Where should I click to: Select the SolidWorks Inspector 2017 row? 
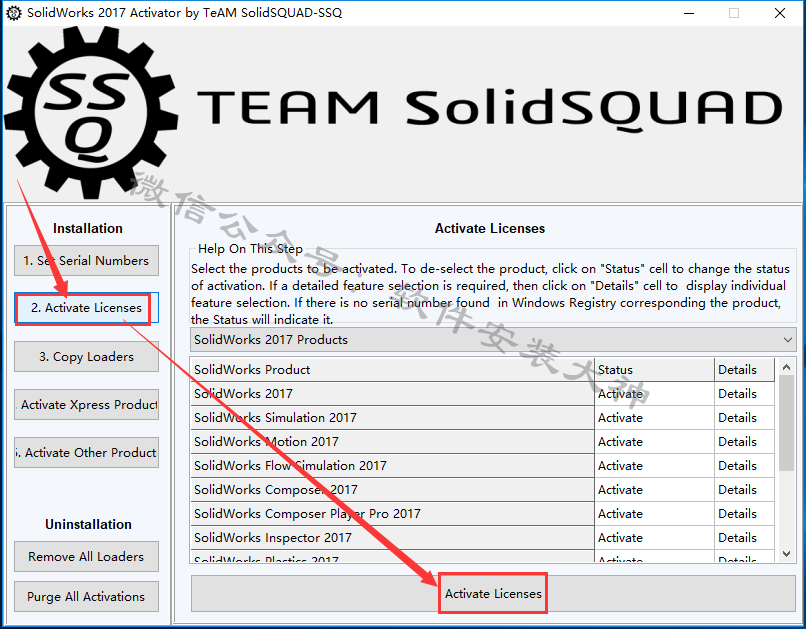(392, 538)
